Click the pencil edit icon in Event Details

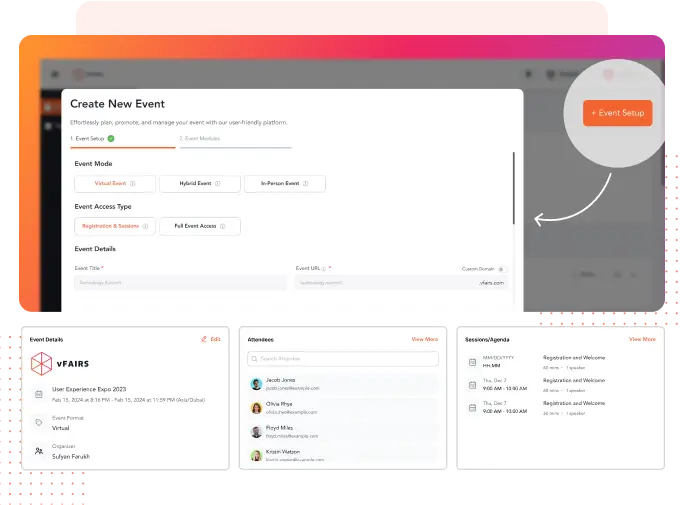click(x=204, y=339)
